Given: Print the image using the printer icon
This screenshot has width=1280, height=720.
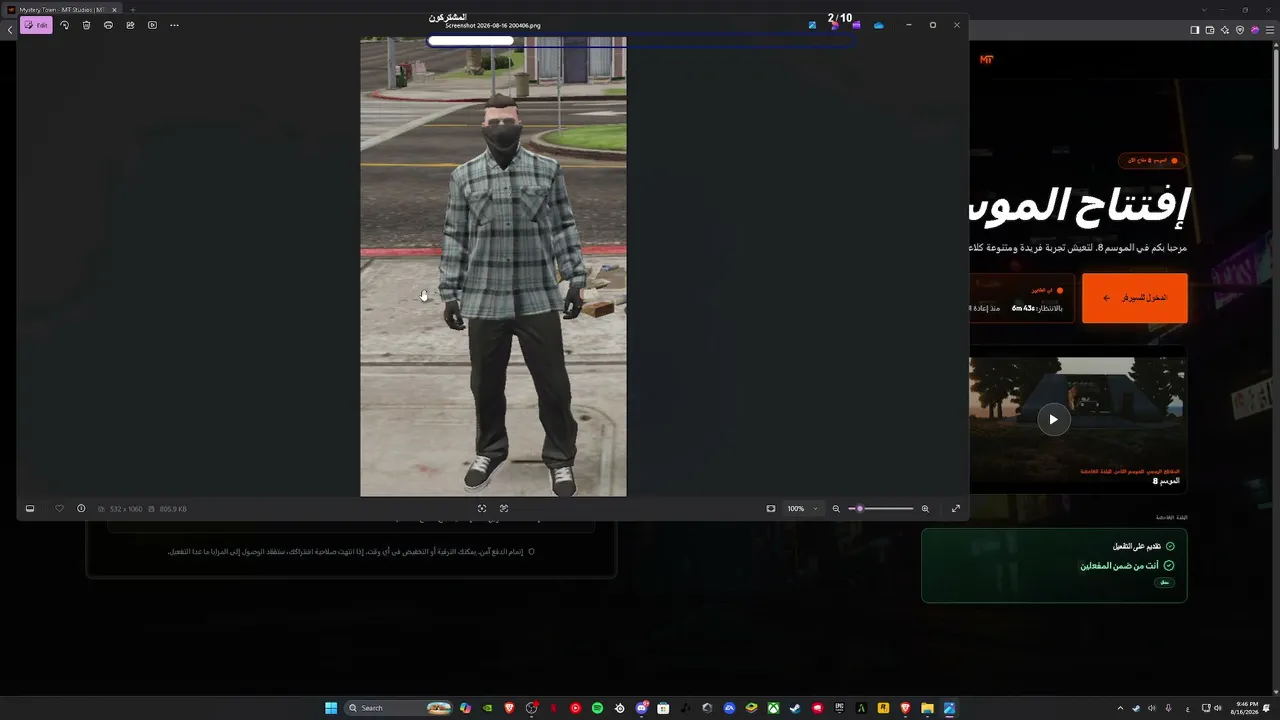Looking at the screenshot, I should (x=109, y=25).
